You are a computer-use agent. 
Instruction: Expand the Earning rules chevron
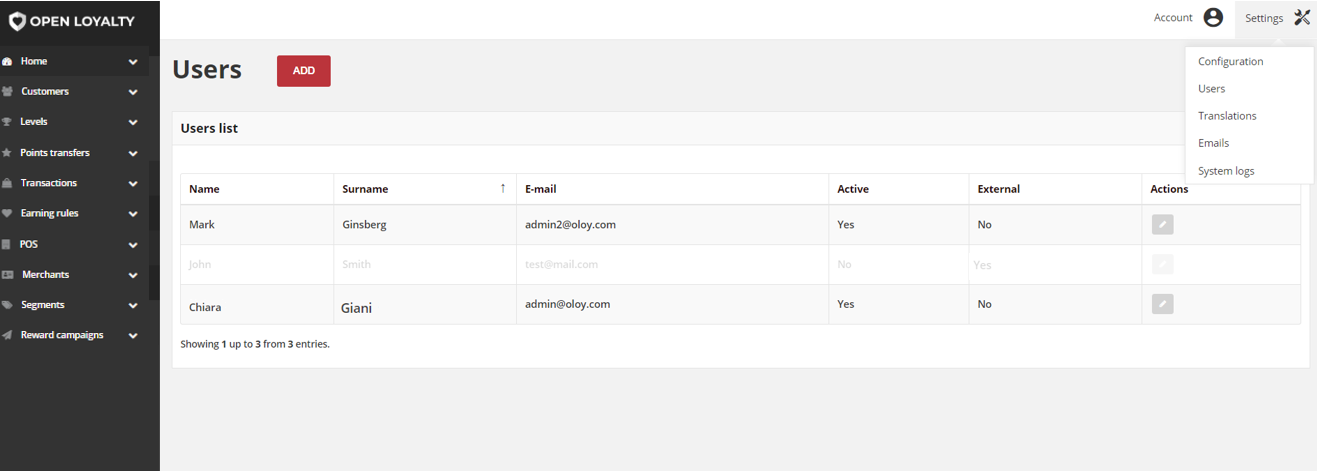[133, 214]
